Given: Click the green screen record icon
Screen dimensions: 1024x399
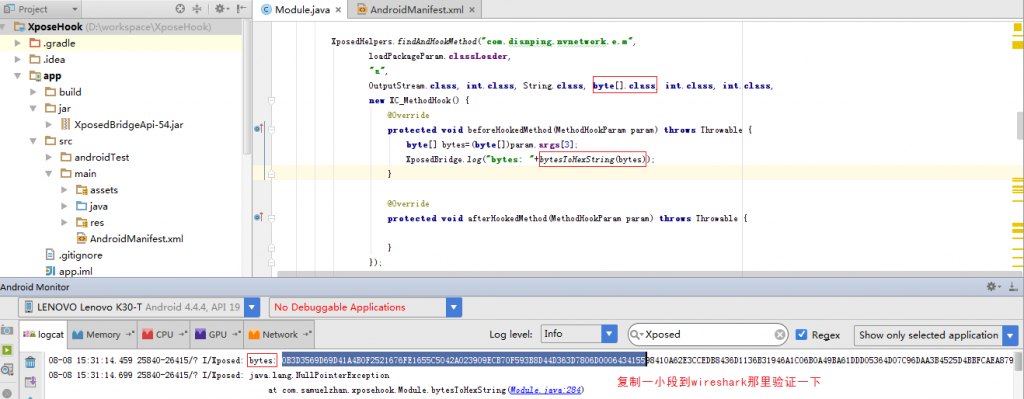Looking at the screenshot, I should (x=8, y=350).
